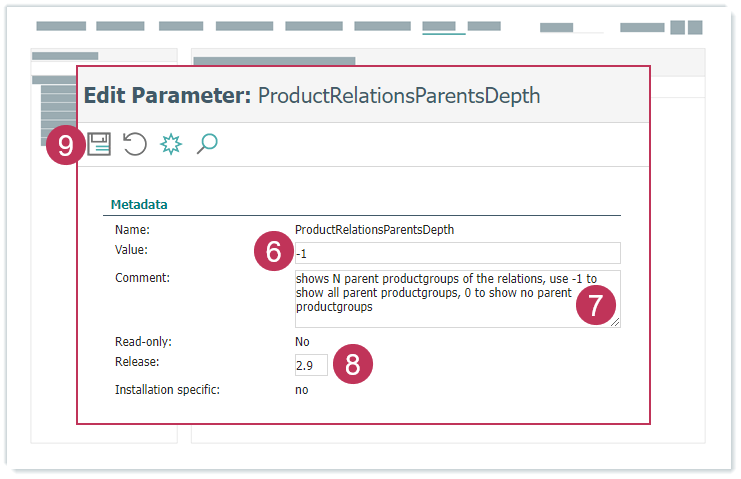Image resolution: width=741 pixels, height=479 pixels.
Task: Click the Metadata section heading
Action: 139,204
